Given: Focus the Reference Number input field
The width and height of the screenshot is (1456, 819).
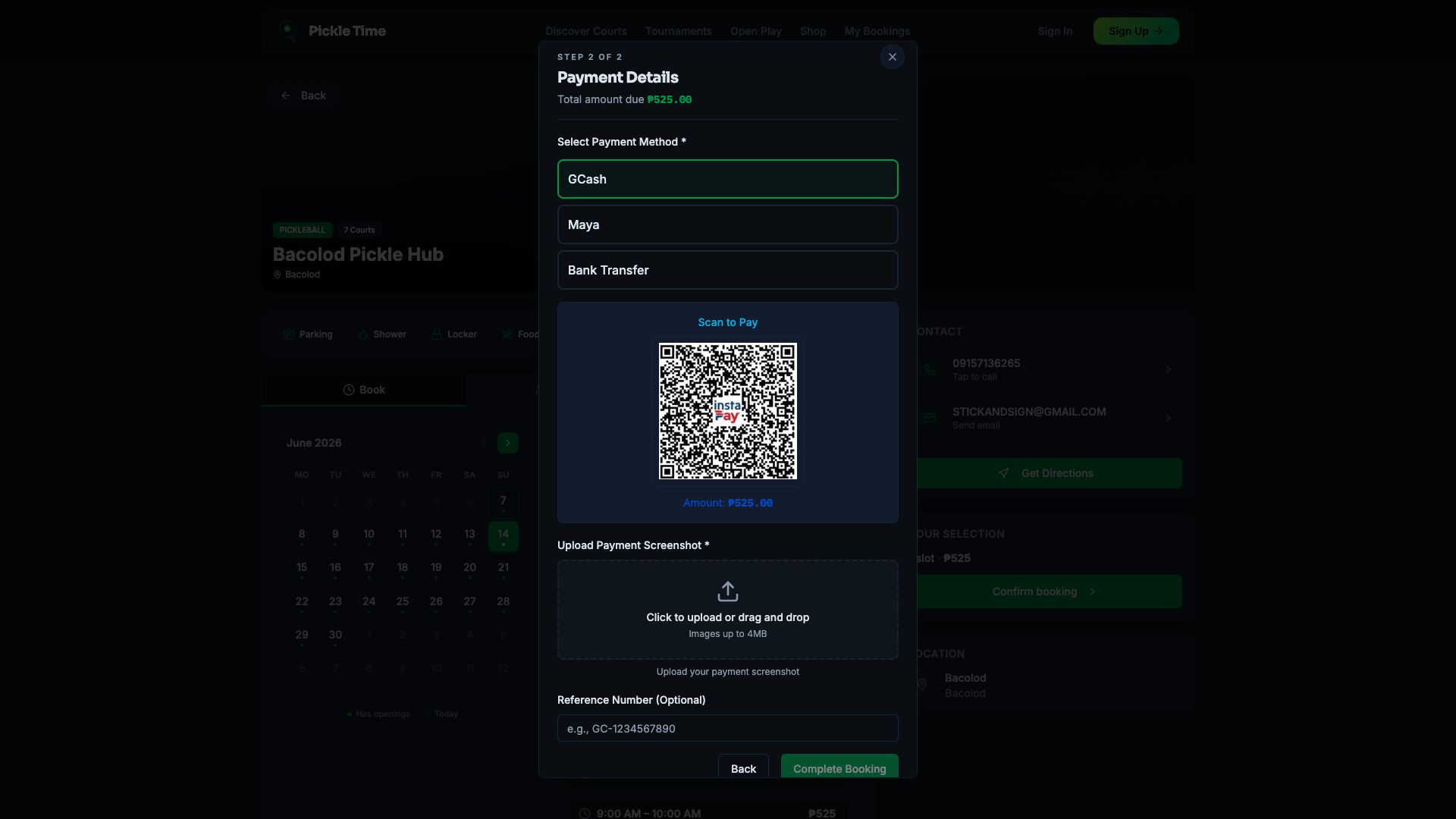Looking at the screenshot, I should click(x=728, y=728).
